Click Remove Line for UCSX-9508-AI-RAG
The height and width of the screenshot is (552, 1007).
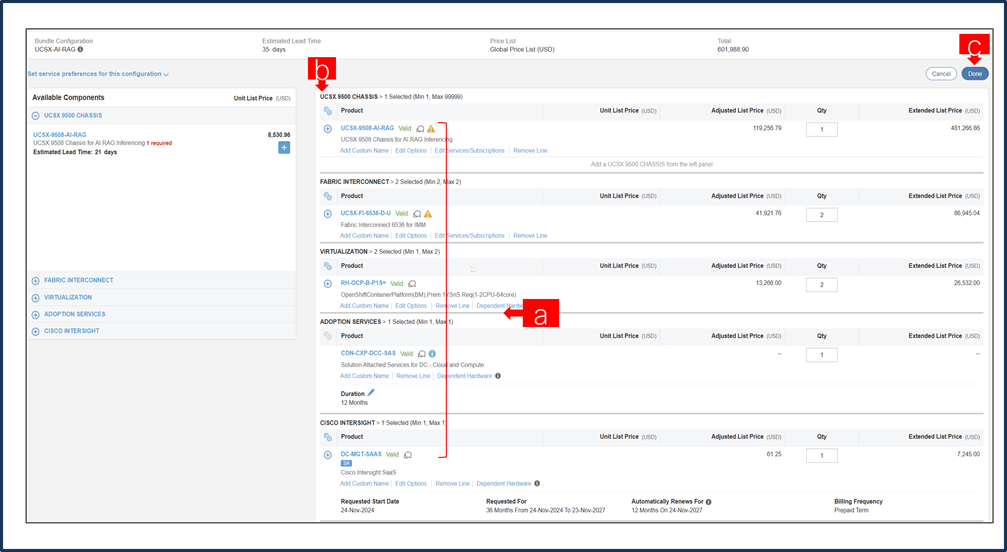(x=530, y=151)
